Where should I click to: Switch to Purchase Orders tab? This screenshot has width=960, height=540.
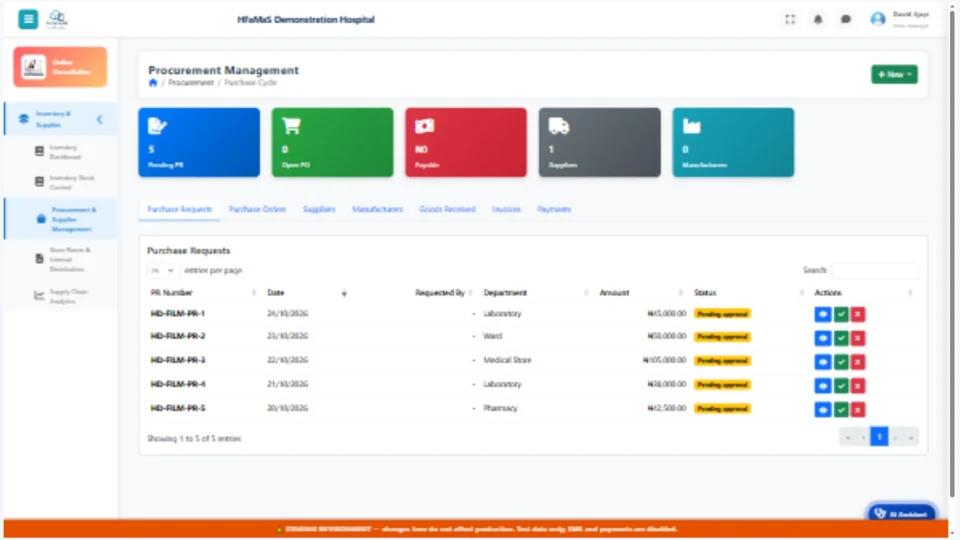pyautogui.click(x=257, y=209)
